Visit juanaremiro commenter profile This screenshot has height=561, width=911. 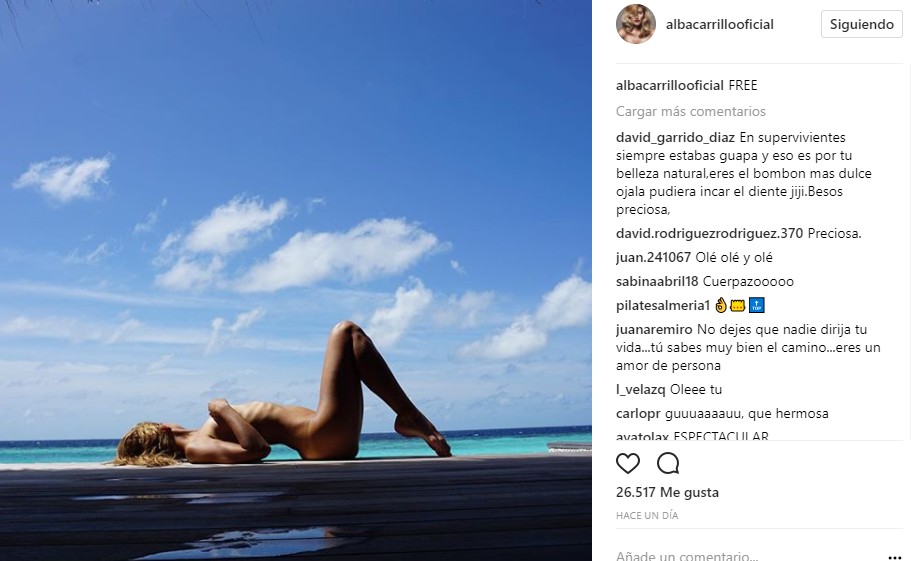pos(654,329)
